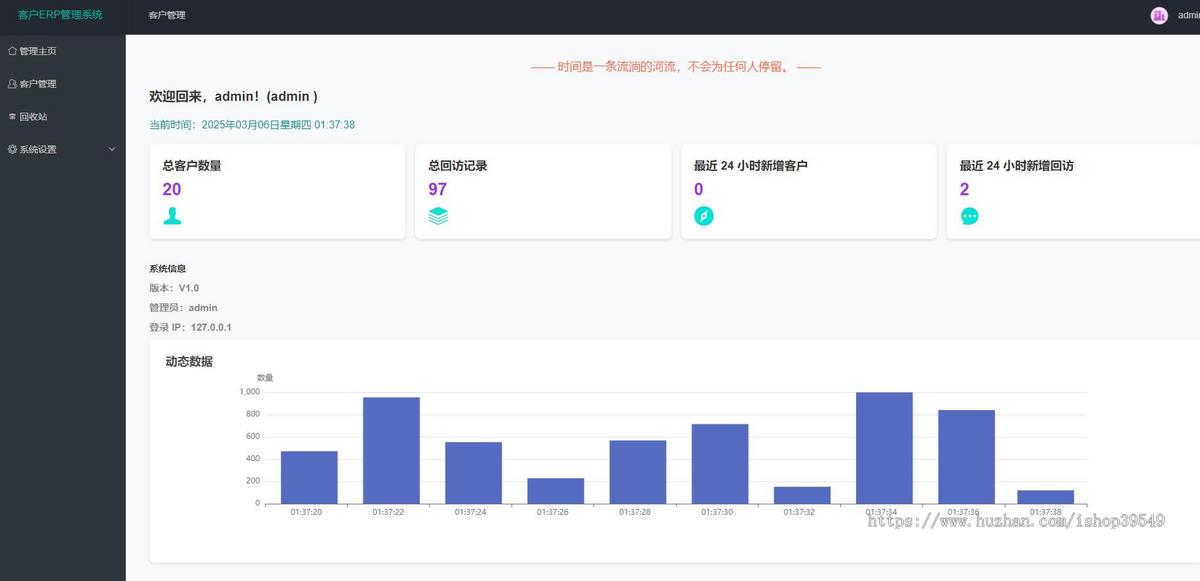Screen dimensions: 1200x581
Task: Click the 登录 IP：127.0.0.1 line
Action: [x=190, y=327]
